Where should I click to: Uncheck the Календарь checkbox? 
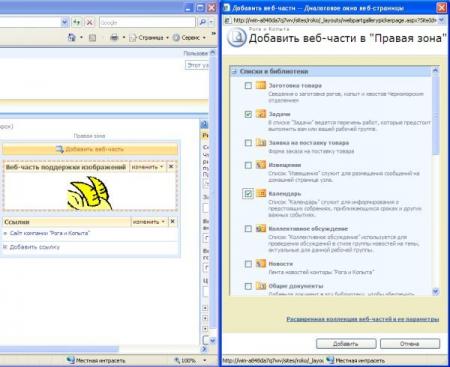click(248, 194)
